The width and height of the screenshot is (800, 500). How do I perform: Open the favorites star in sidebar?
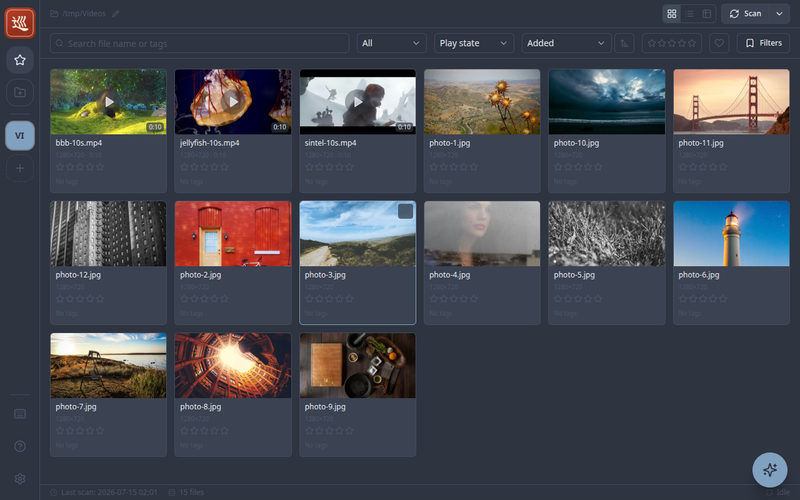(x=20, y=60)
